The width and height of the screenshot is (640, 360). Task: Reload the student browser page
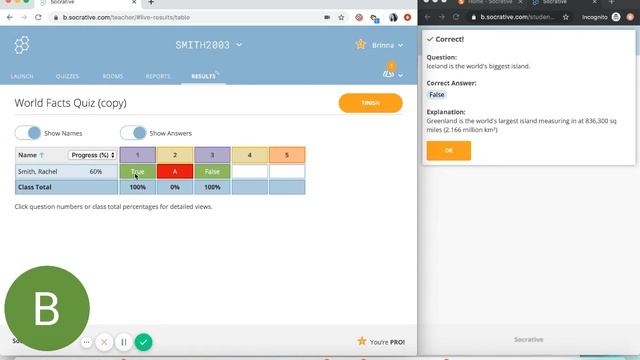click(456, 17)
